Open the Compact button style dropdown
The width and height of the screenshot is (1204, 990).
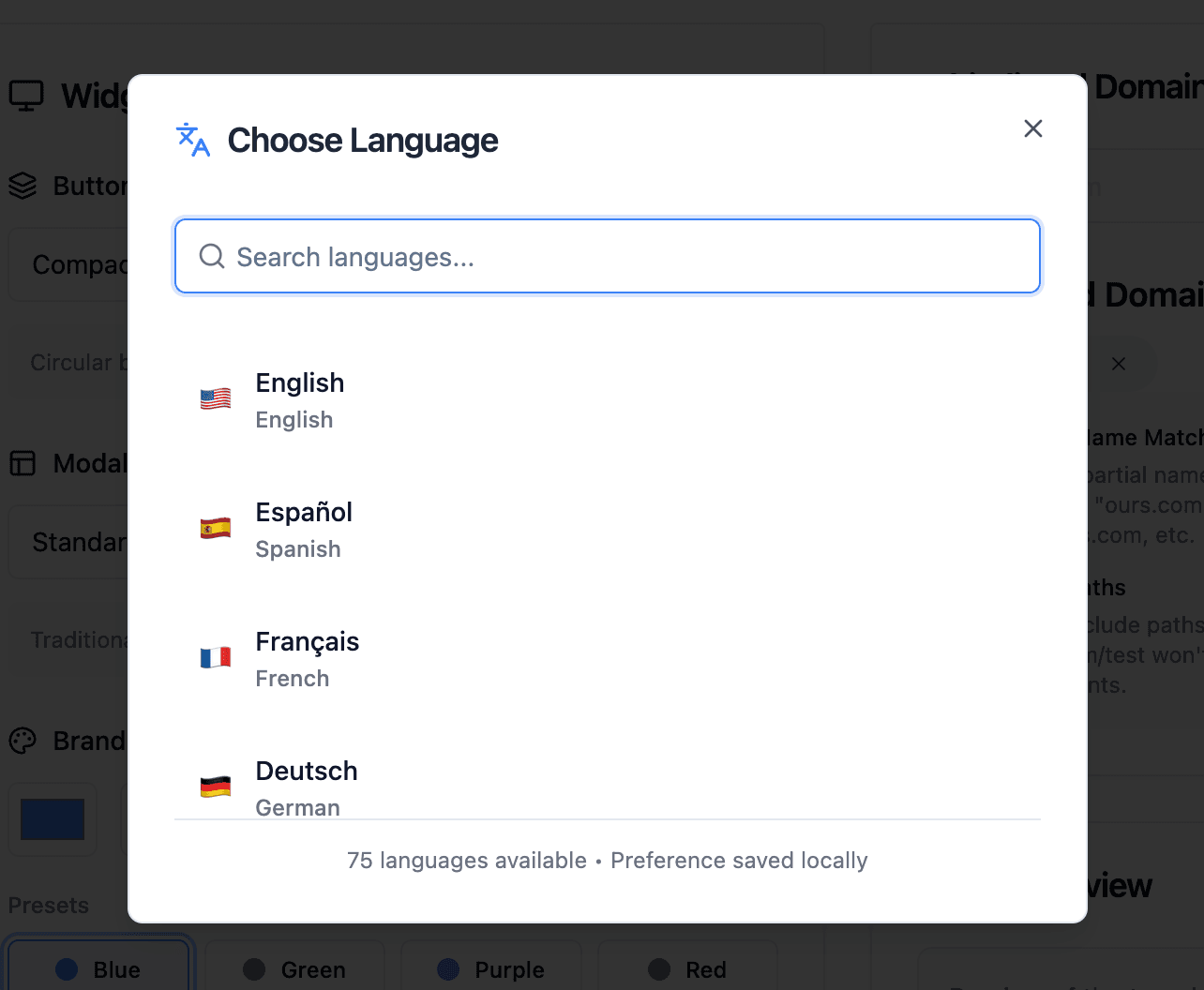68,265
